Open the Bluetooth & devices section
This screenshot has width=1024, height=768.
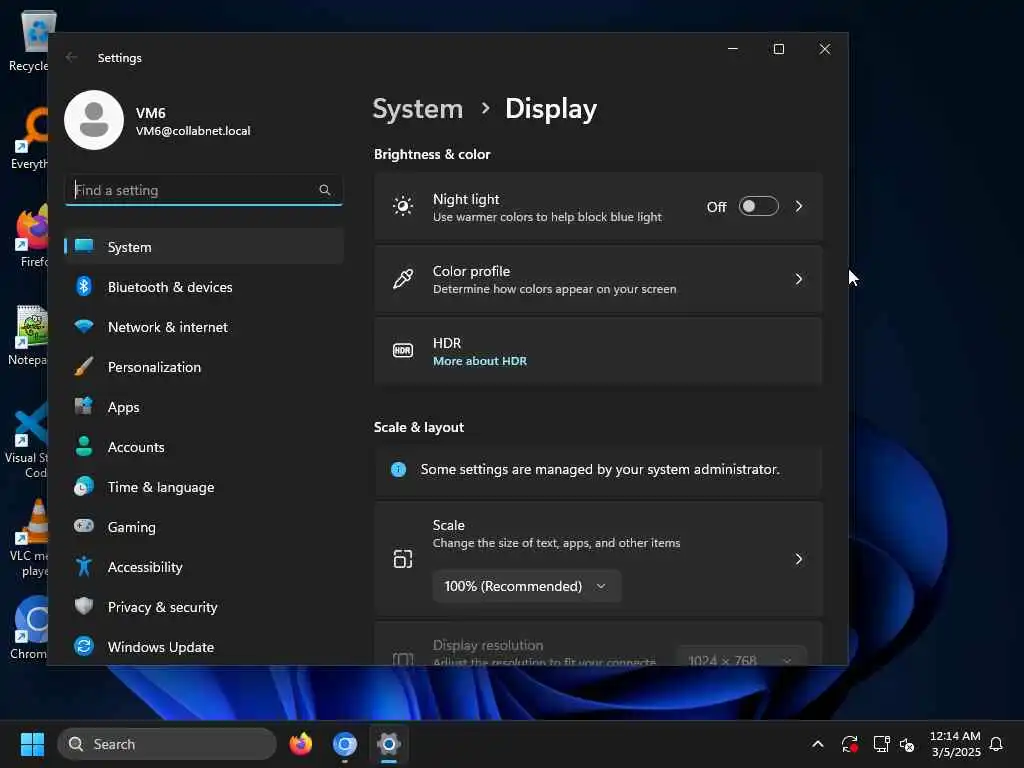coord(204,287)
